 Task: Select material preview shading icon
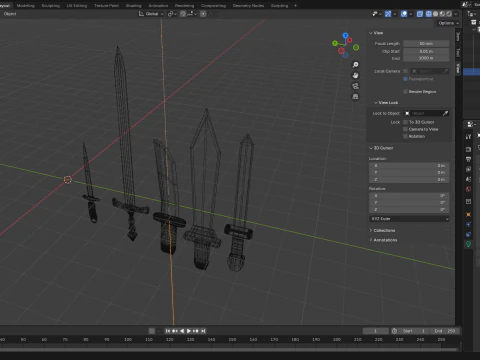442,14
